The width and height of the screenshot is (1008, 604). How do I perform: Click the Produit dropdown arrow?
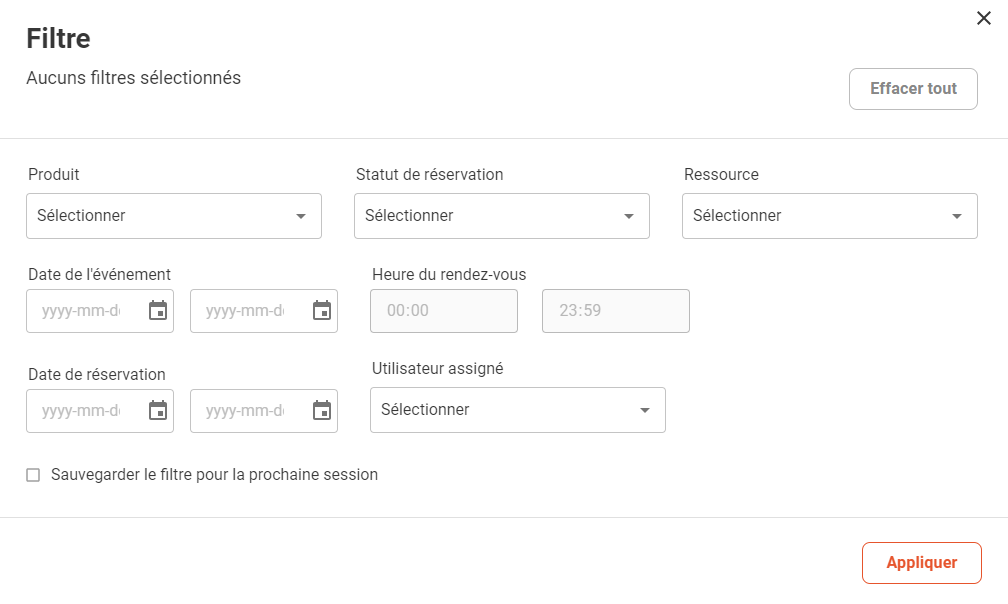click(x=301, y=216)
